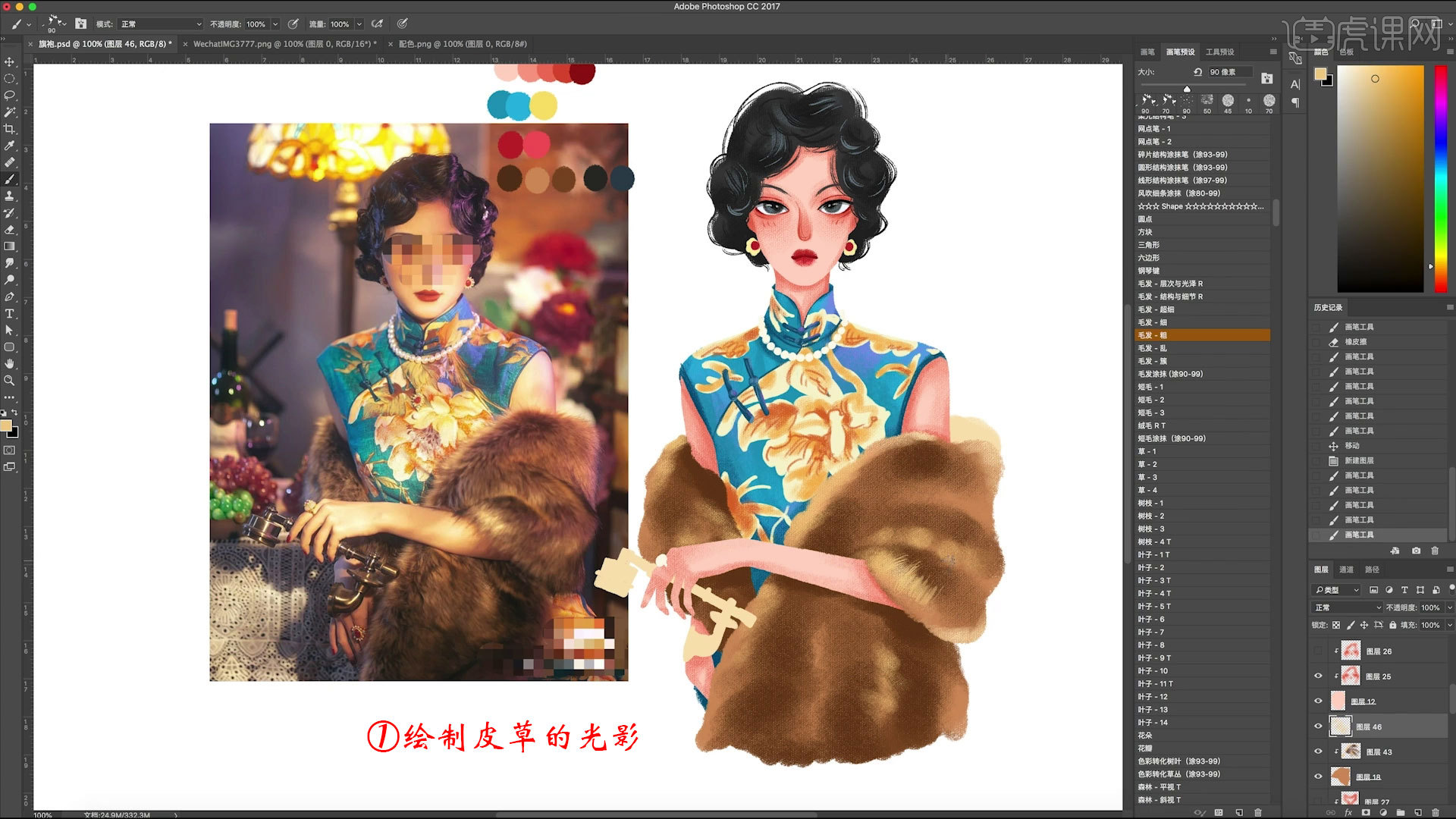Viewport: 1456px width, 819px height.
Task: Click the foreground color swatch in Color panel
Action: point(1320,74)
